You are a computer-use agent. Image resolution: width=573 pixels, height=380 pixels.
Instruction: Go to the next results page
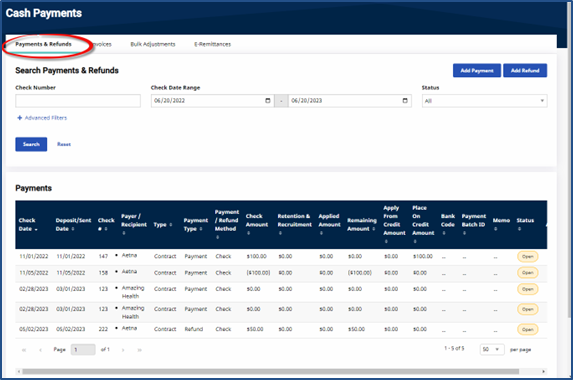[x=123, y=350]
